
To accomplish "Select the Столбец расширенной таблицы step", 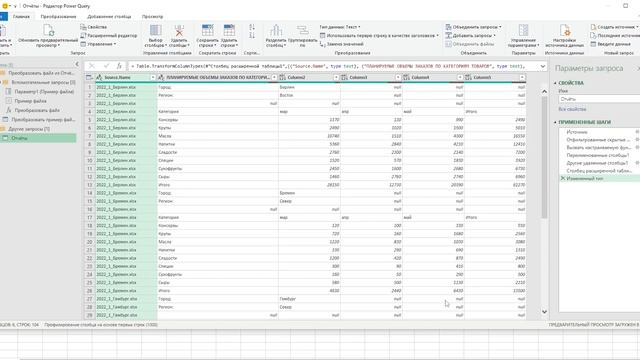I will click(x=599, y=171).
